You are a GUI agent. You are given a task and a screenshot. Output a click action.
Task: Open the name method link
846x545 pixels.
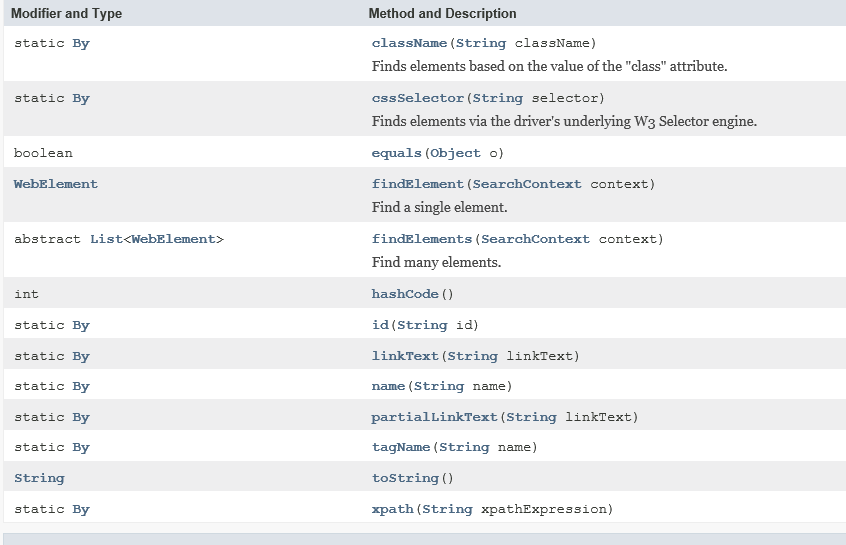click(388, 386)
